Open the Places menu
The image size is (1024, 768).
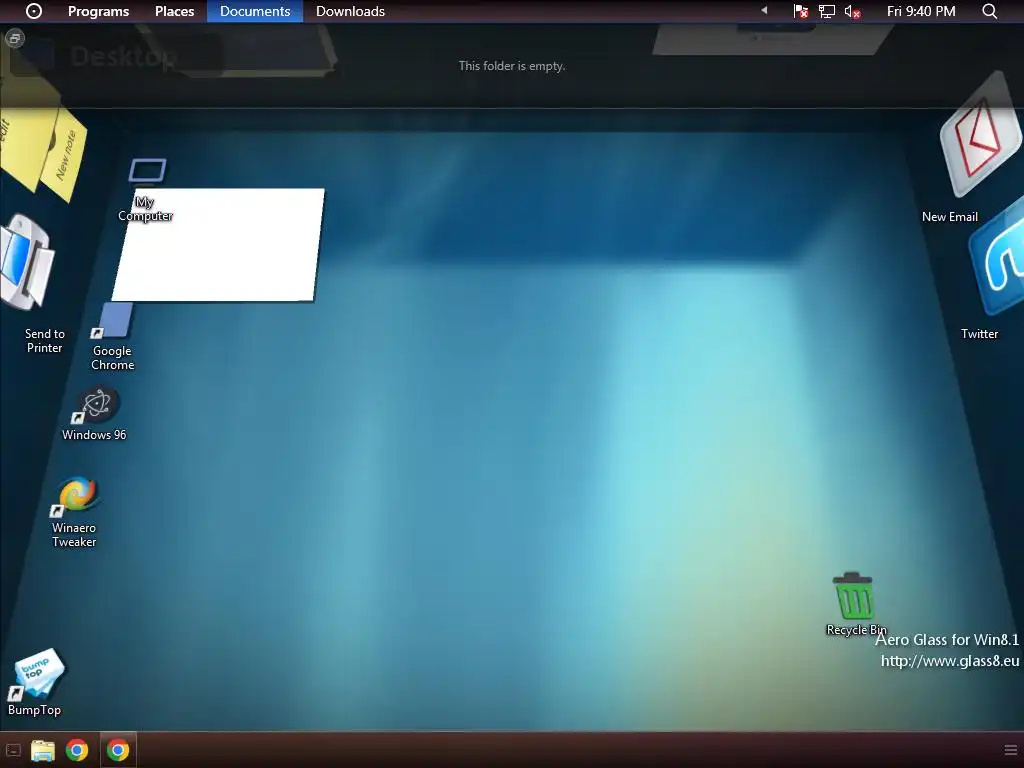coord(174,11)
